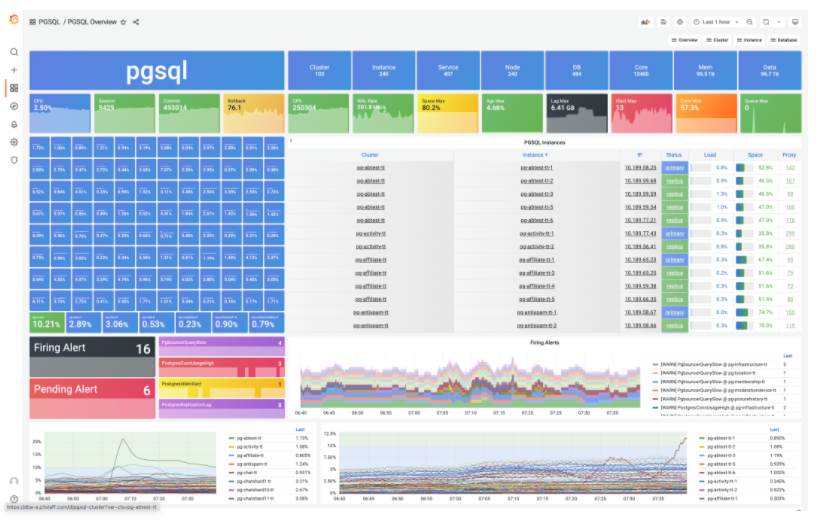Refresh the dashboard with circular arrows icon
The width and height of the screenshot is (818, 530).
[766, 22]
